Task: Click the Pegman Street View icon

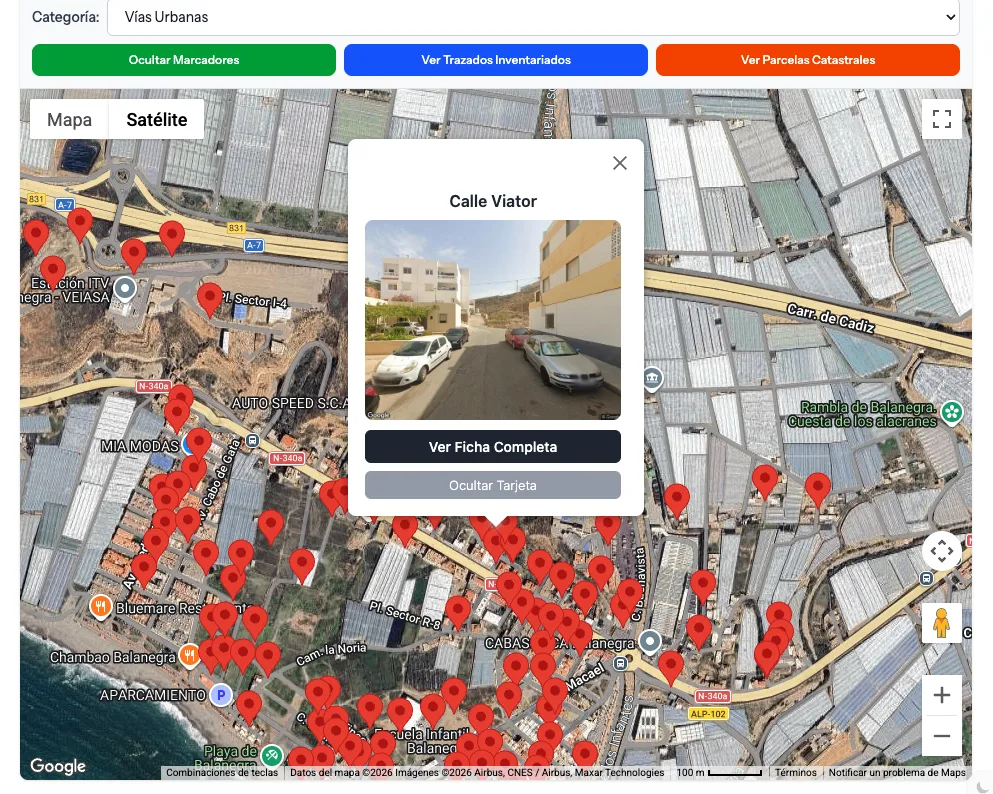Action: (x=941, y=624)
